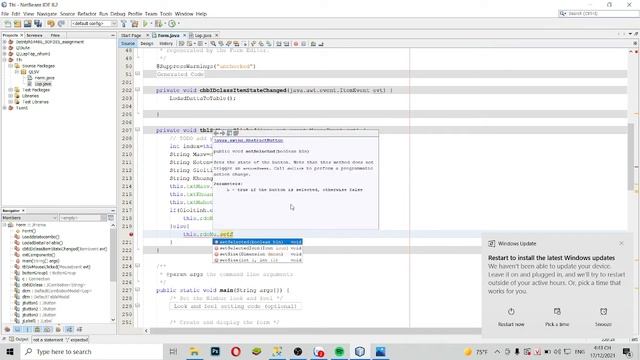The width and height of the screenshot is (640, 360).
Task: Open the File menu
Action: [x=5, y=14]
